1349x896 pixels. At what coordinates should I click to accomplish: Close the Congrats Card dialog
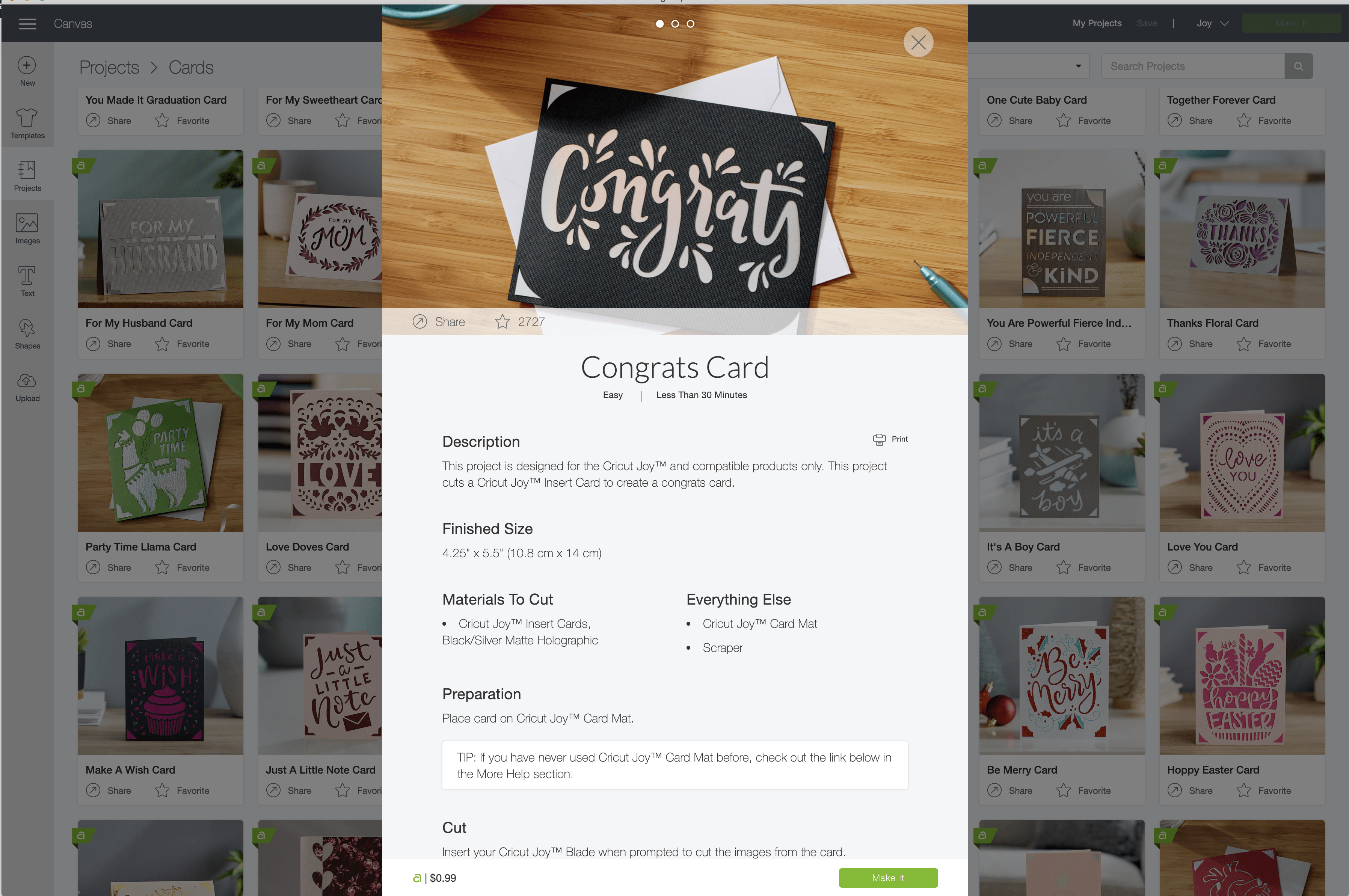coord(918,42)
